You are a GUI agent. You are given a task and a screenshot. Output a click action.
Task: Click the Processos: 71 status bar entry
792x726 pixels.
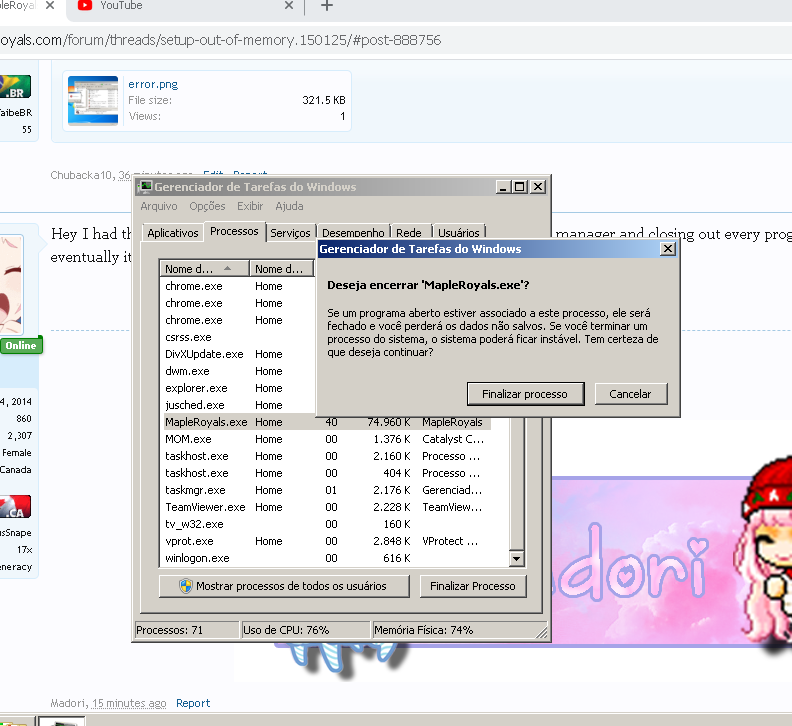click(x=186, y=630)
